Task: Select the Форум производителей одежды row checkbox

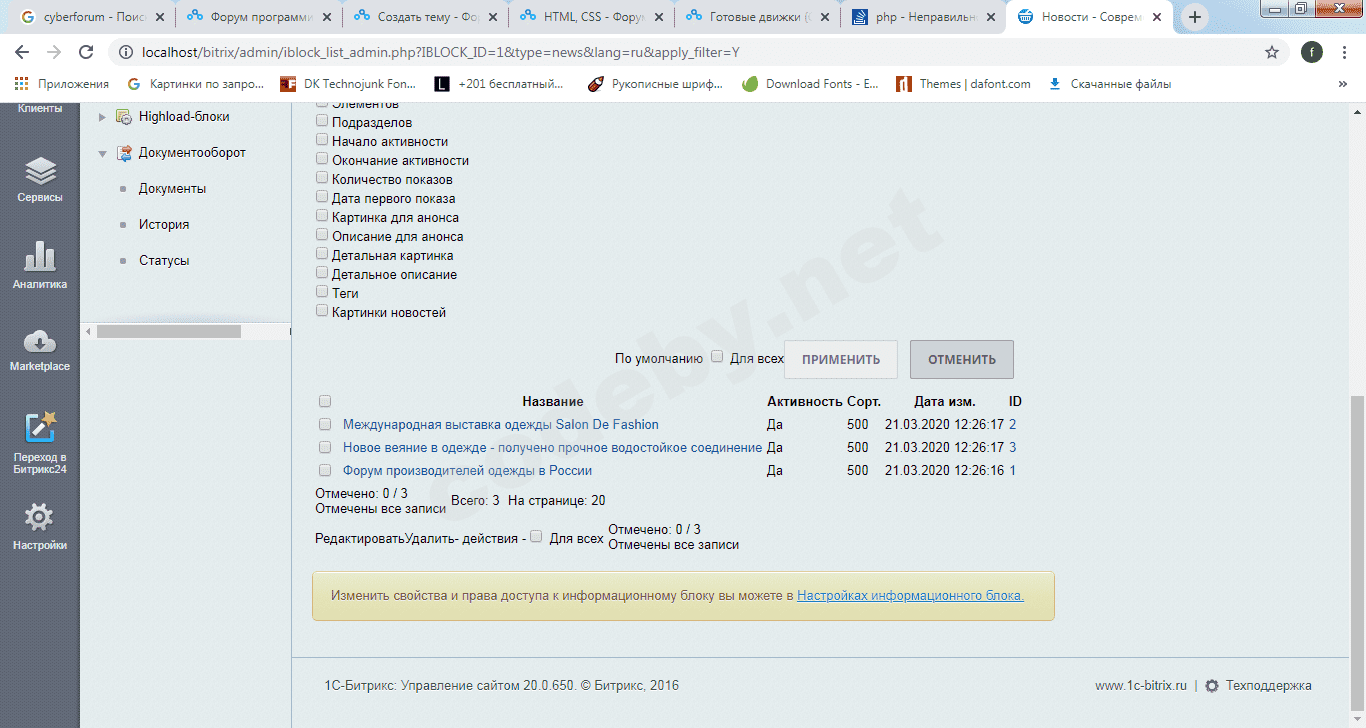Action: pos(324,470)
